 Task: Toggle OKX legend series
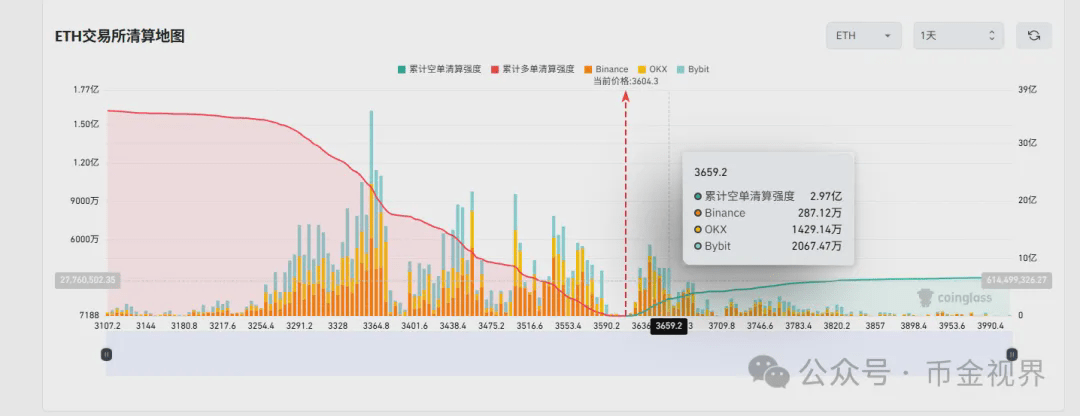pyautogui.click(x=653, y=70)
